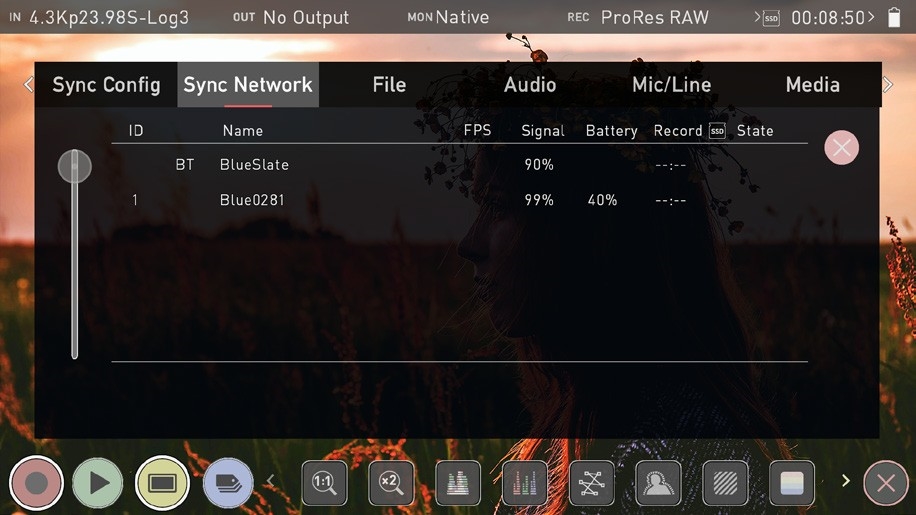The image size is (916, 515).
Task: Select the Blue0281 device row
Action: point(459,200)
